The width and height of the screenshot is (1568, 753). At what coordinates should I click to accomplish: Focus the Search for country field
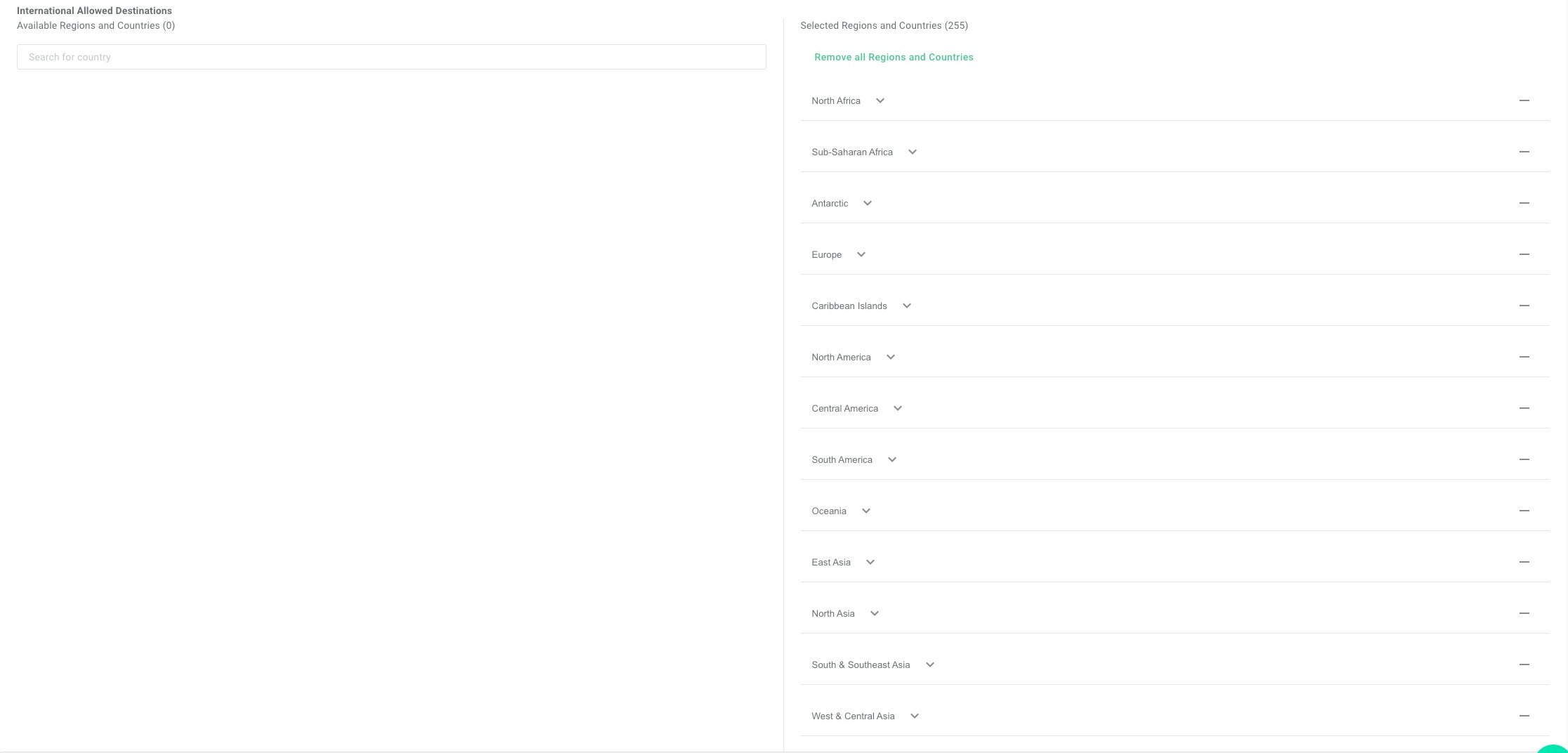pyautogui.click(x=391, y=57)
